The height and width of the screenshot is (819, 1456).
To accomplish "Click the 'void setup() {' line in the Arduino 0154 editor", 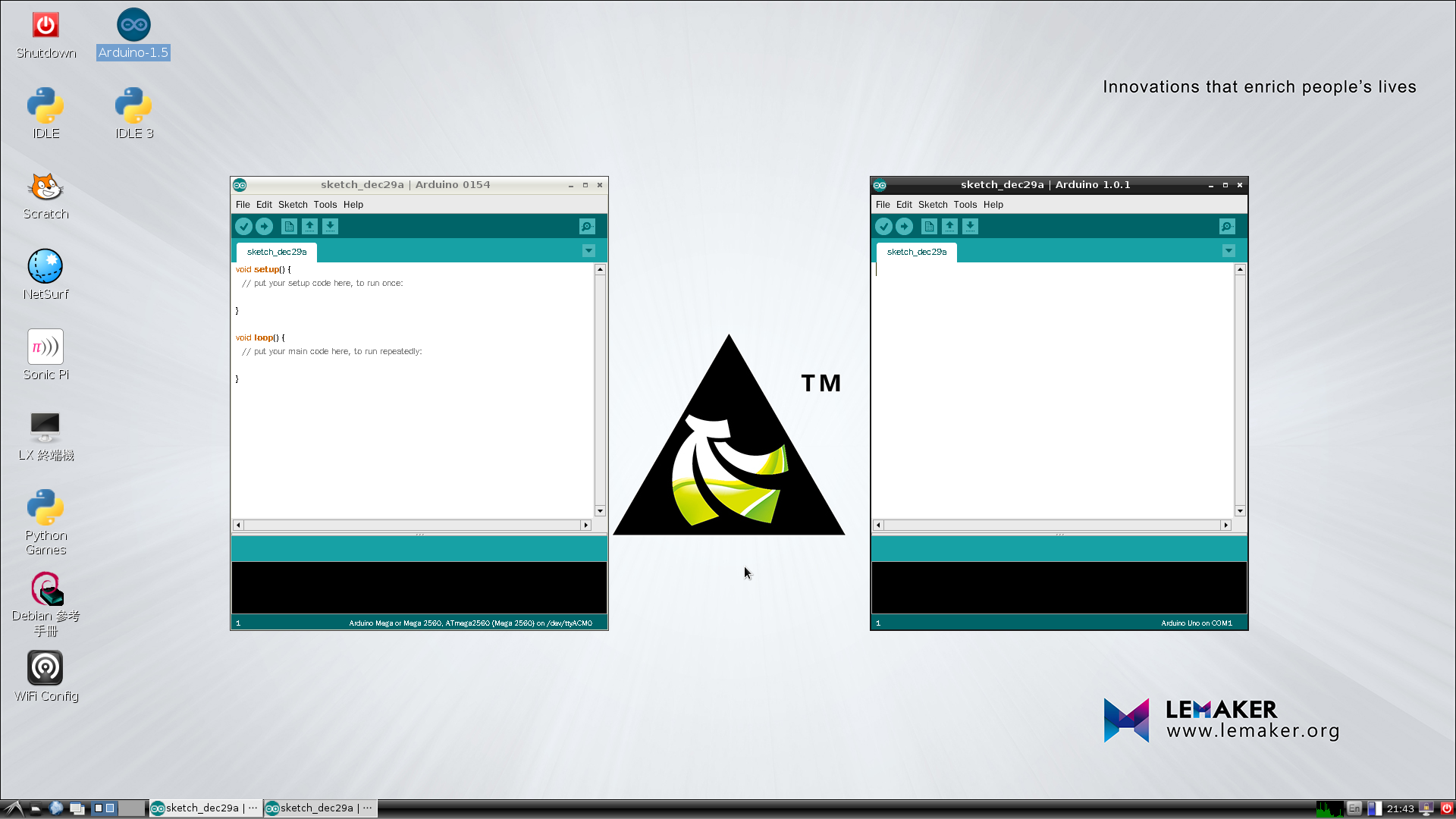I will pyautogui.click(x=263, y=269).
